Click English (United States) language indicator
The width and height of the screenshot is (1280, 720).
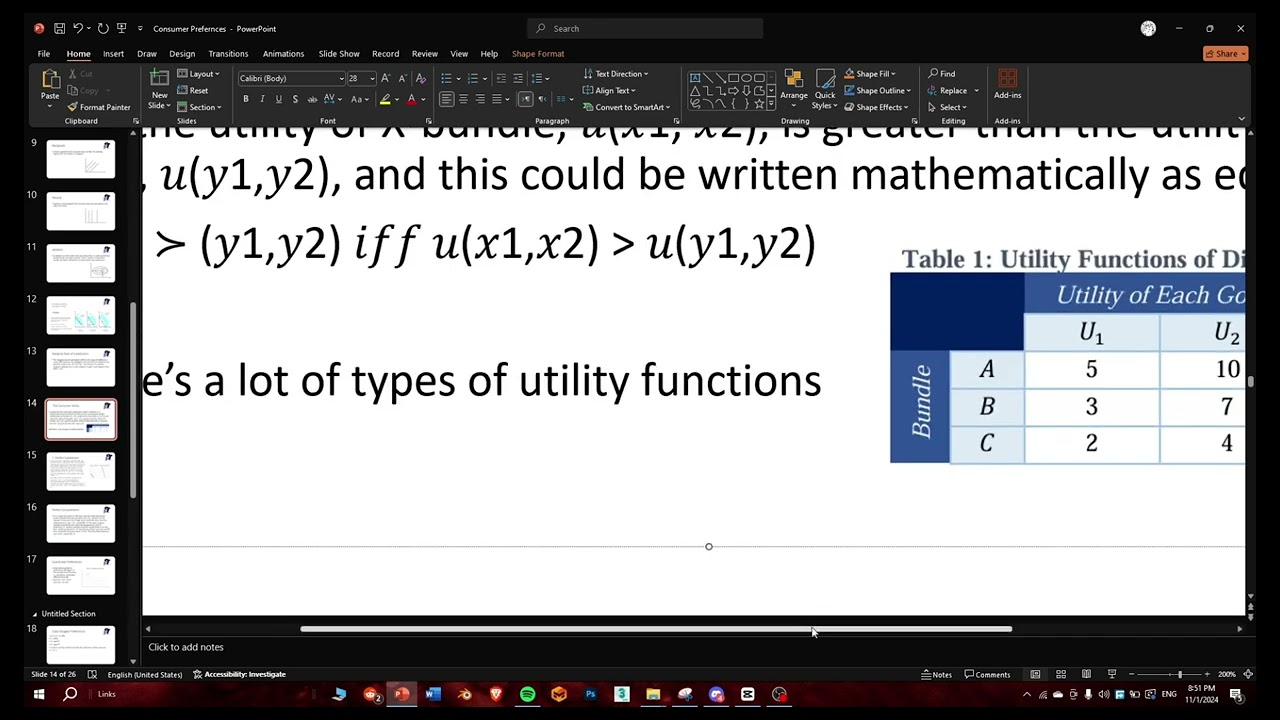coord(146,674)
